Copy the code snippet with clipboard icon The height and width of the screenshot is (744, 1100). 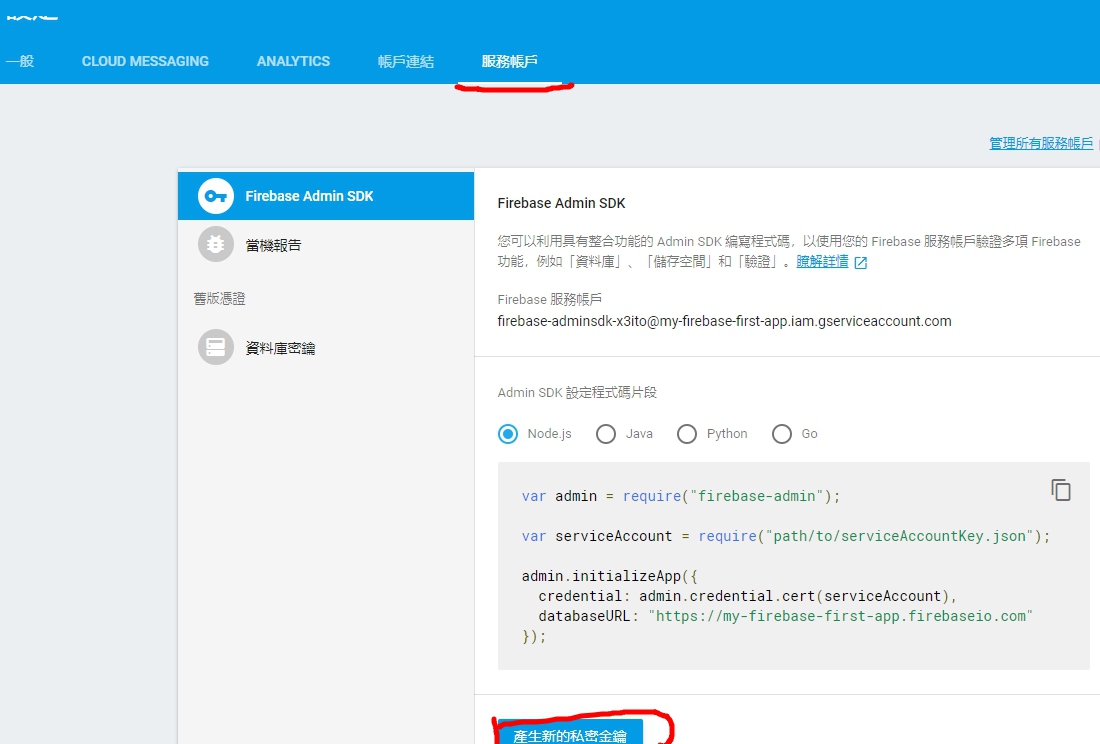tap(1061, 489)
